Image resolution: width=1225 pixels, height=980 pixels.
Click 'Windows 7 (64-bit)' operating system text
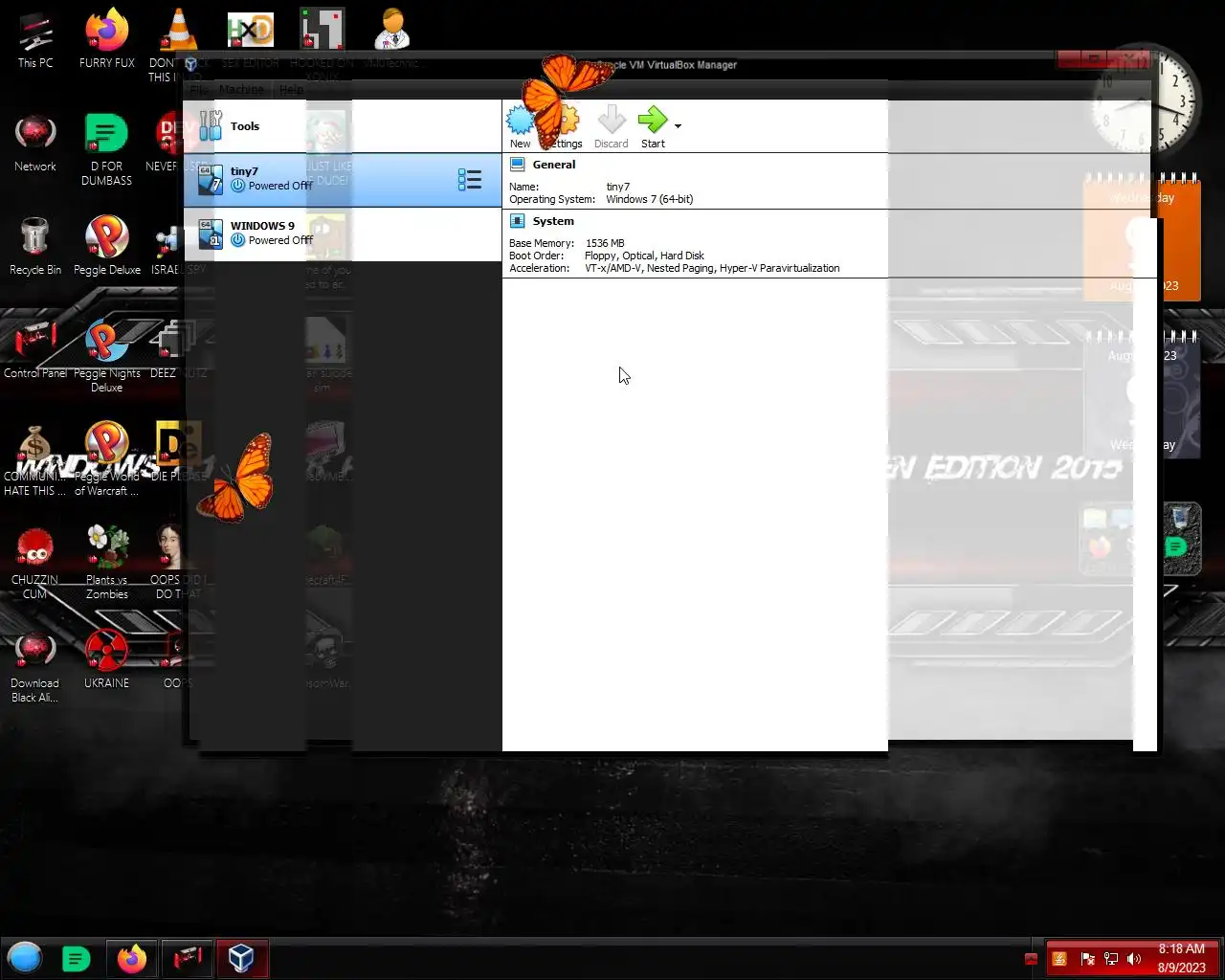pyautogui.click(x=649, y=199)
